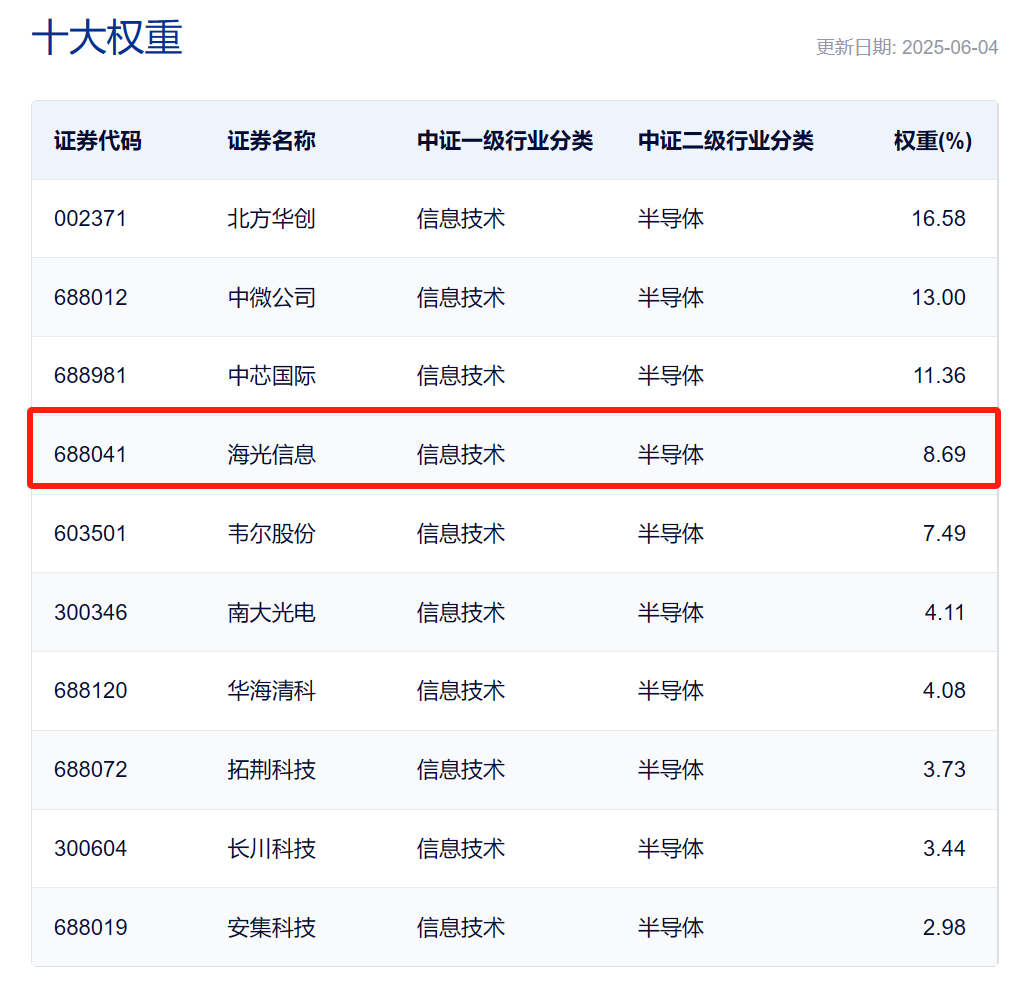1019x983 pixels.
Task: Click weight value 2.98
Action: click(944, 927)
